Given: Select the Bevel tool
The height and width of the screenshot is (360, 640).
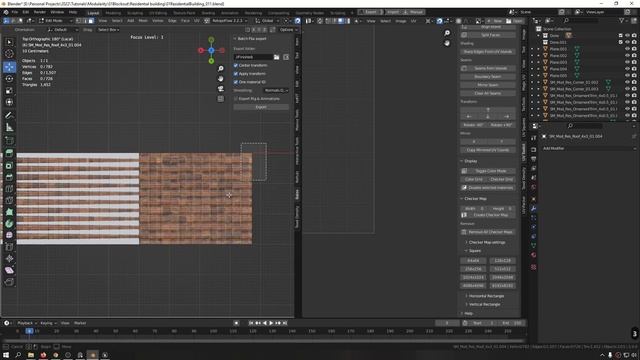Looking at the screenshot, I should tap(9, 177).
